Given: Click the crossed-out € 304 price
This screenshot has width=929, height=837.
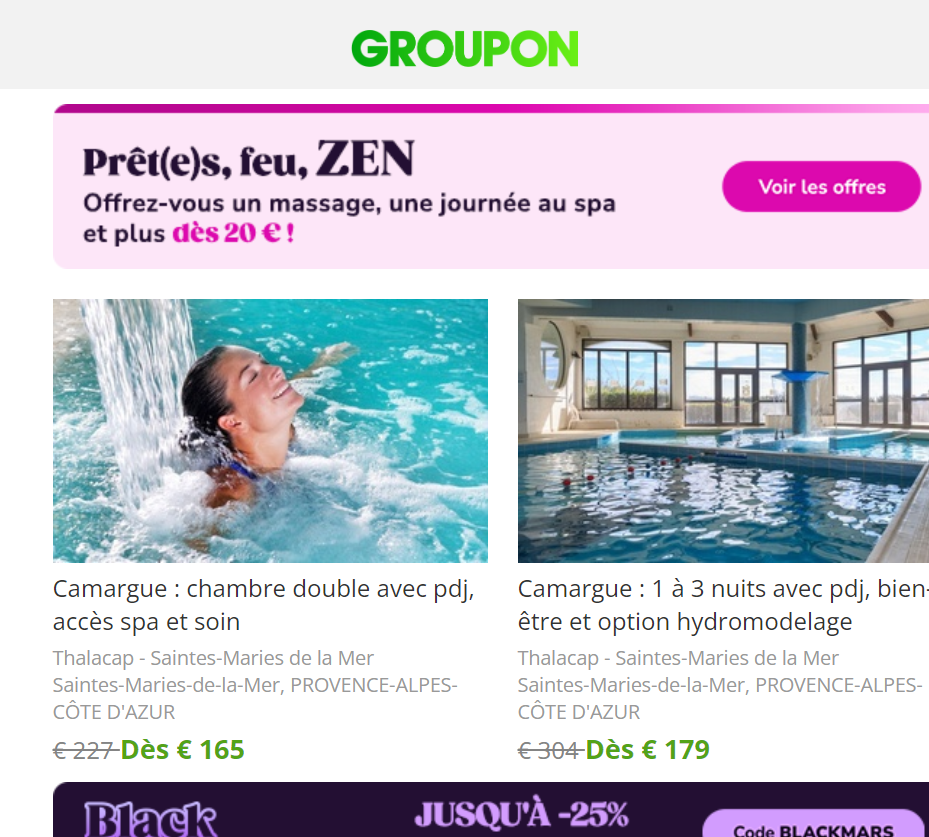Looking at the screenshot, I should coord(548,751).
